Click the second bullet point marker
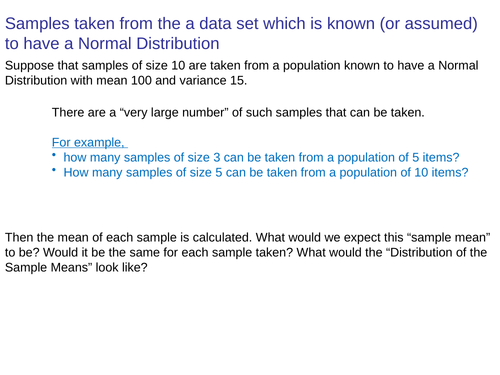The height and width of the screenshot is (375, 500). 54,169
